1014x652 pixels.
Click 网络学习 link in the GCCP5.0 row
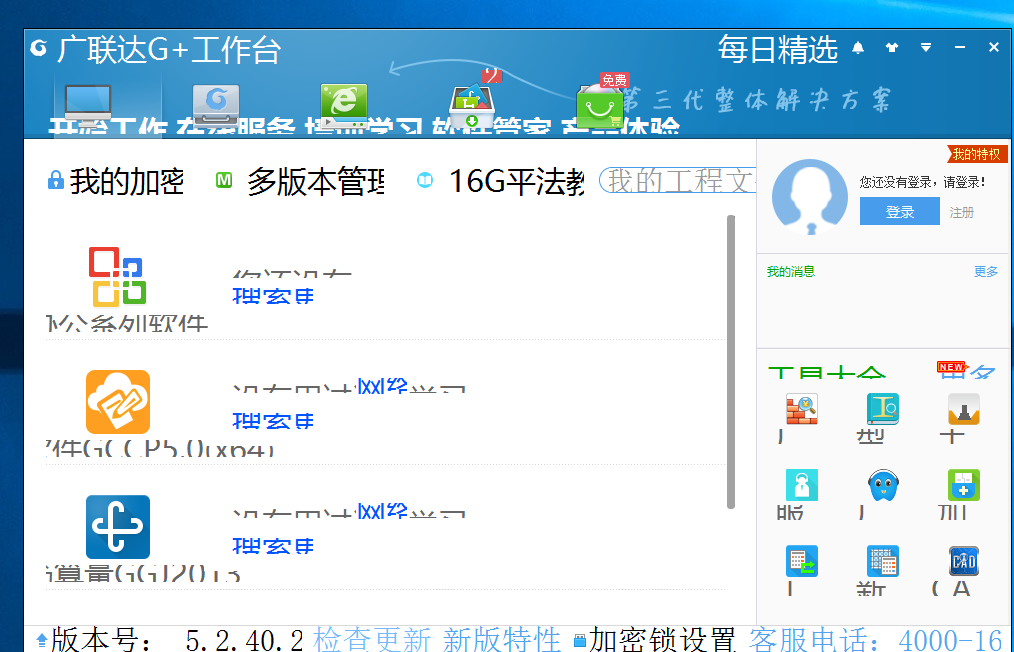point(383,386)
